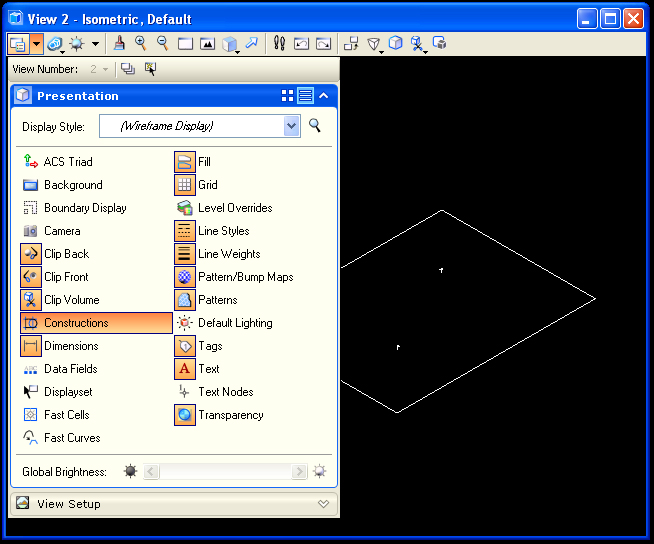
Task: Switch Presentation panel to list mode
Action: (305, 96)
